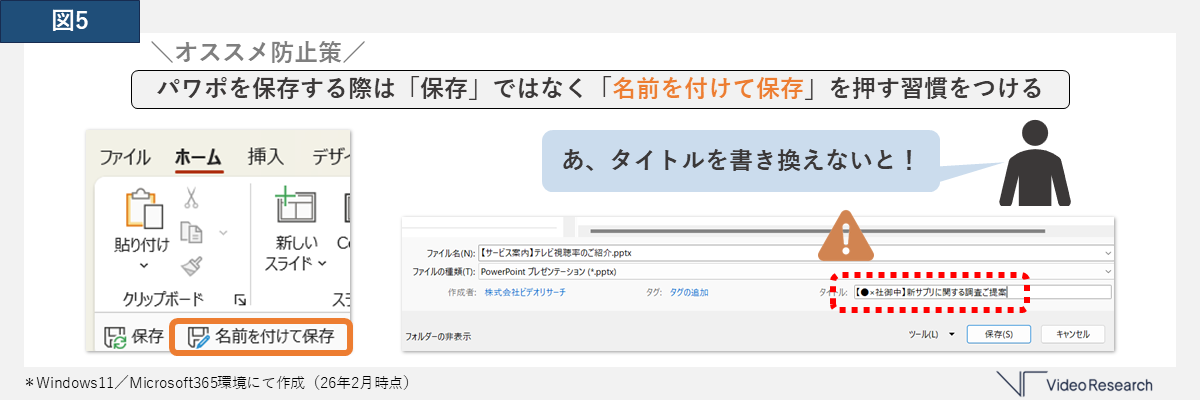Select the ホーム ribbon tab
The width and height of the screenshot is (1200, 400).
198,157
